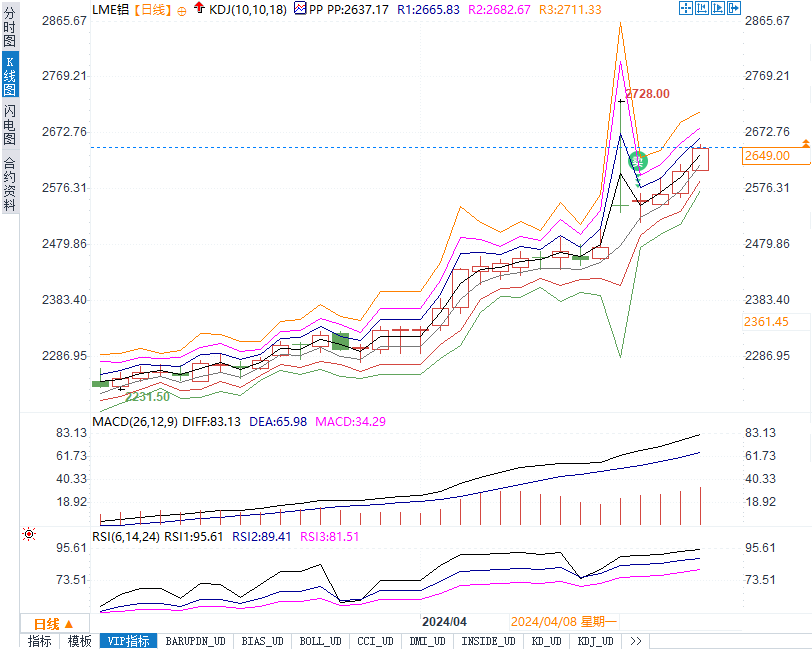Apply the KDJ_UD indicator
Screen dimensions: 812x649
point(596,641)
